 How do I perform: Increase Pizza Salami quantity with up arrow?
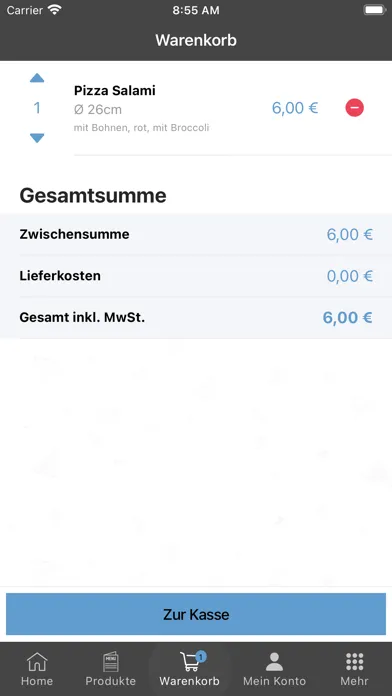click(37, 78)
